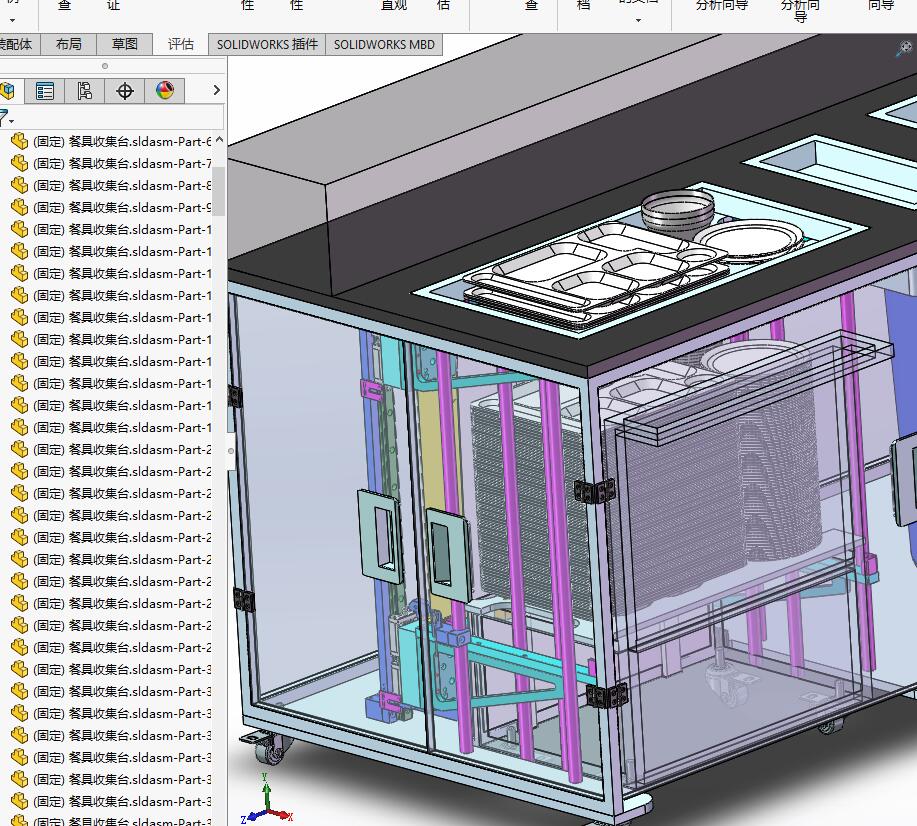Open the FeatureManager design tree tab
This screenshot has width=917, height=826.
(x=8, y=91)
